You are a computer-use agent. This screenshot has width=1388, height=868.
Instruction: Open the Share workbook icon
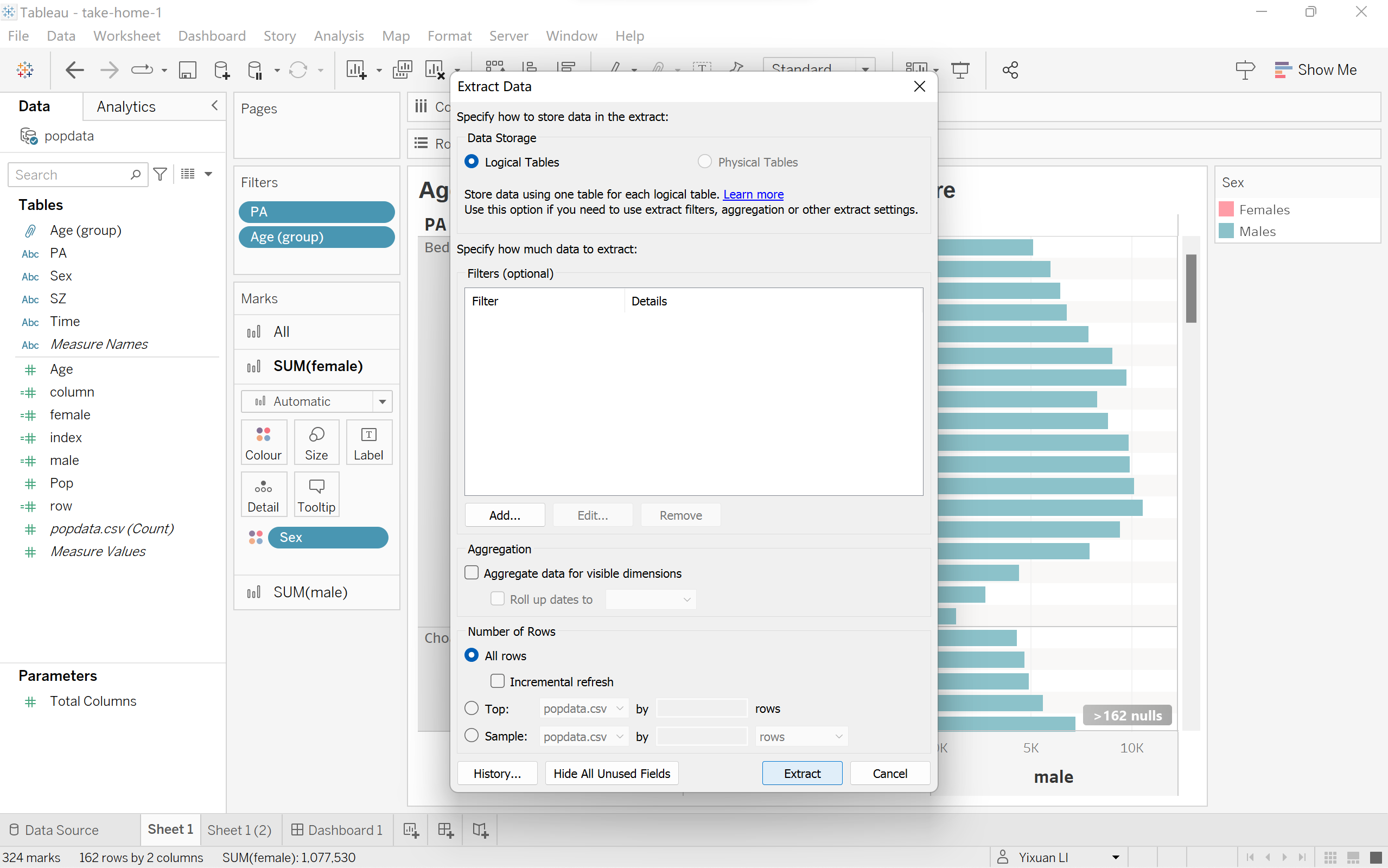tap(1010, 70)
